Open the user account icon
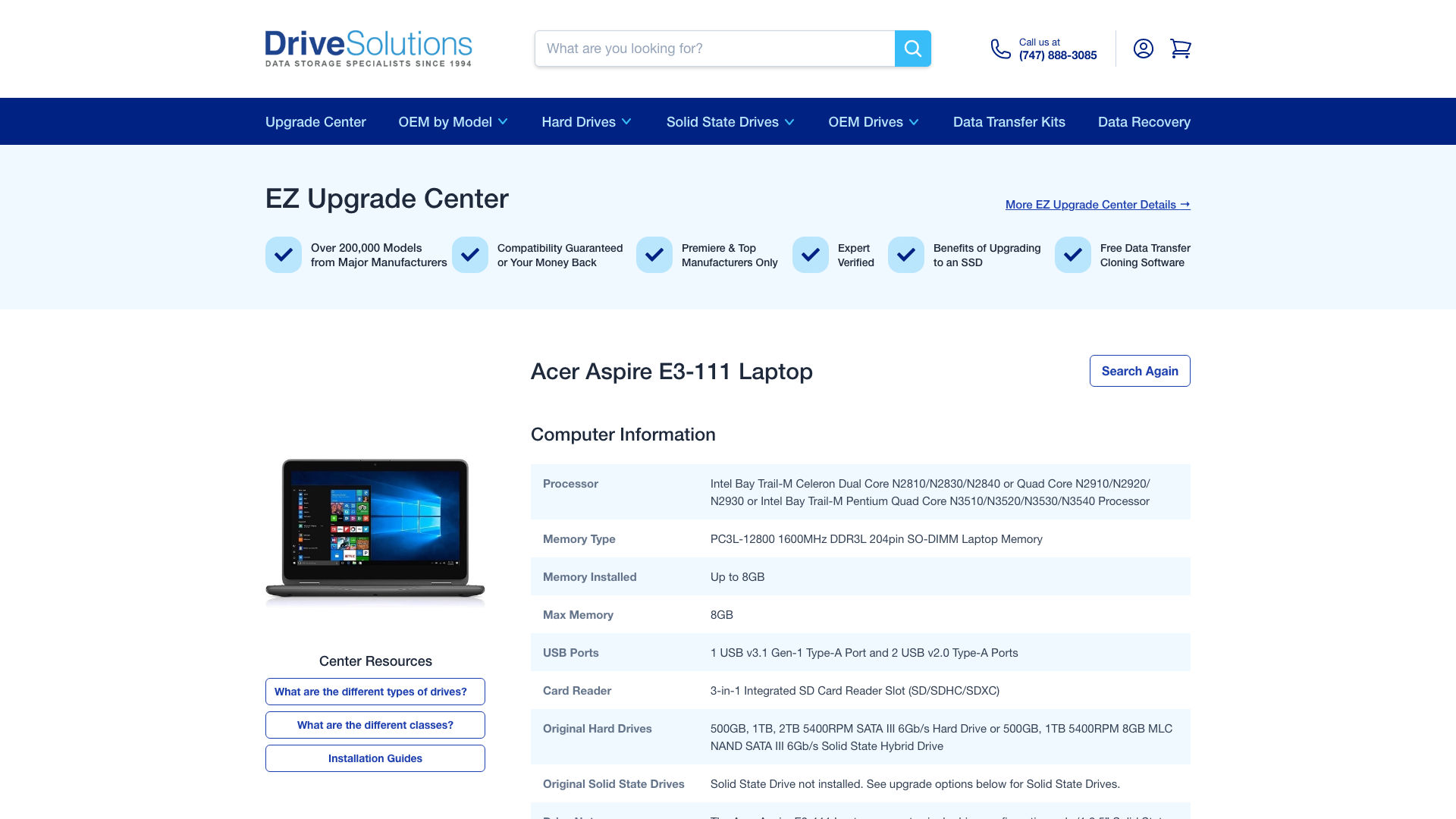This screenshot has width=1456, height=819. click(1144, 49)
